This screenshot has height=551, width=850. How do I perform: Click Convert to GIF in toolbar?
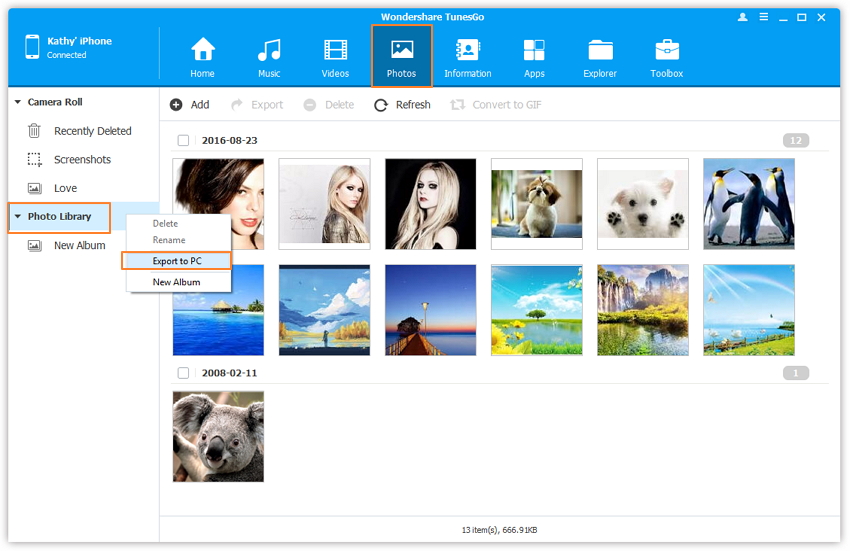click(496, 105)
